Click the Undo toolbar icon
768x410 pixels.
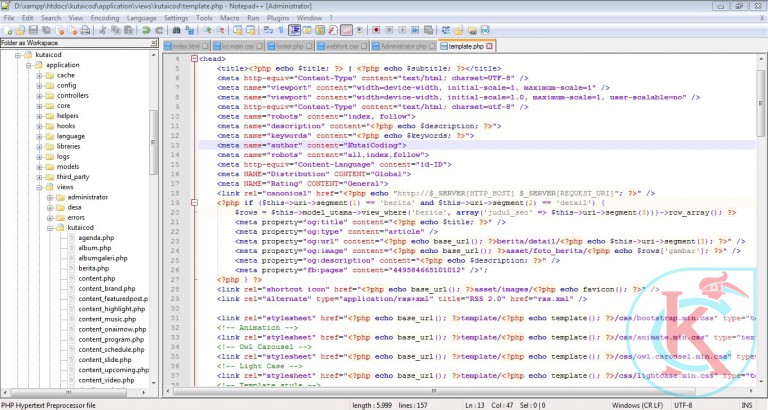(x=148, y=31)
